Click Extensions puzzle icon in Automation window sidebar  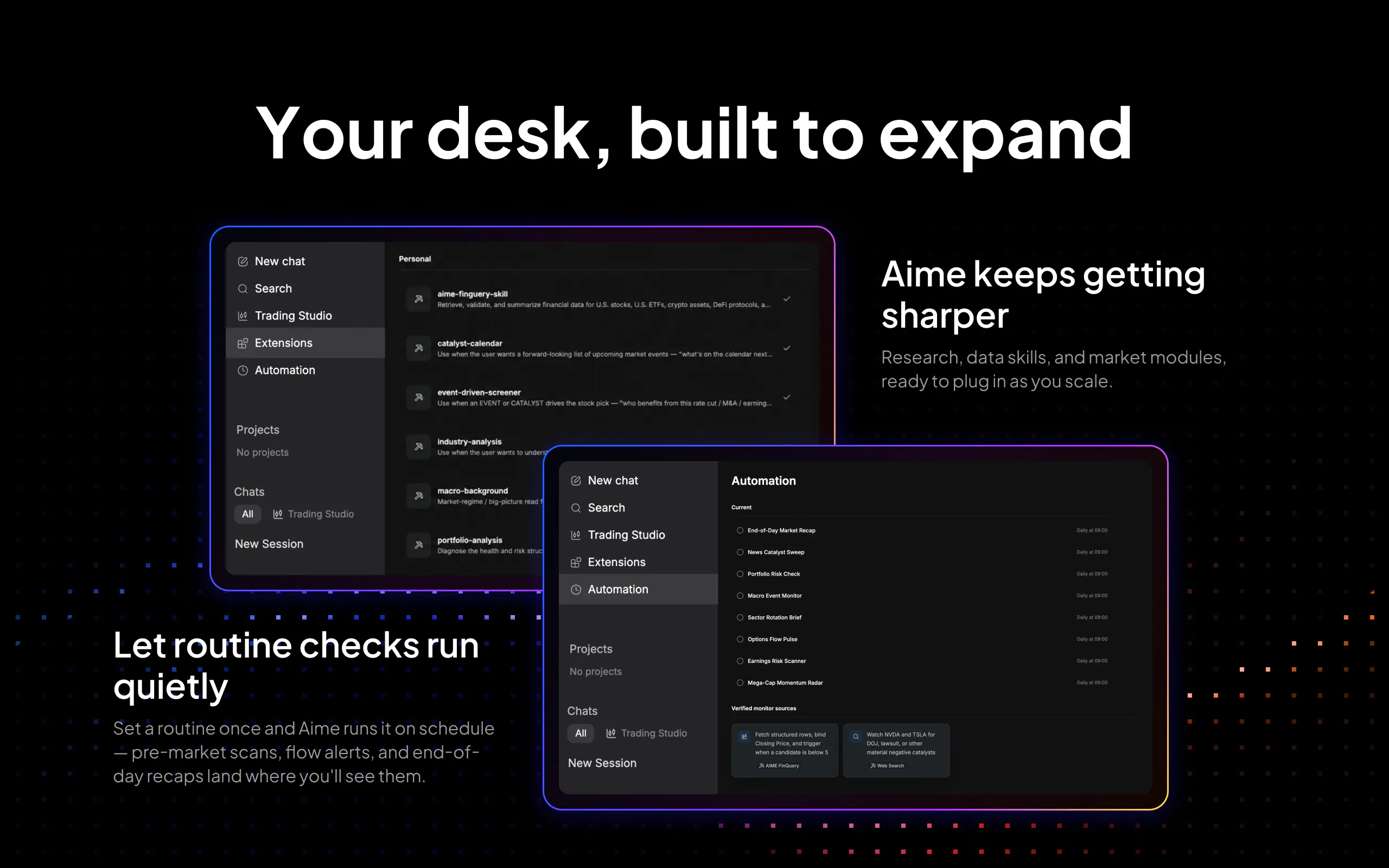576,563
